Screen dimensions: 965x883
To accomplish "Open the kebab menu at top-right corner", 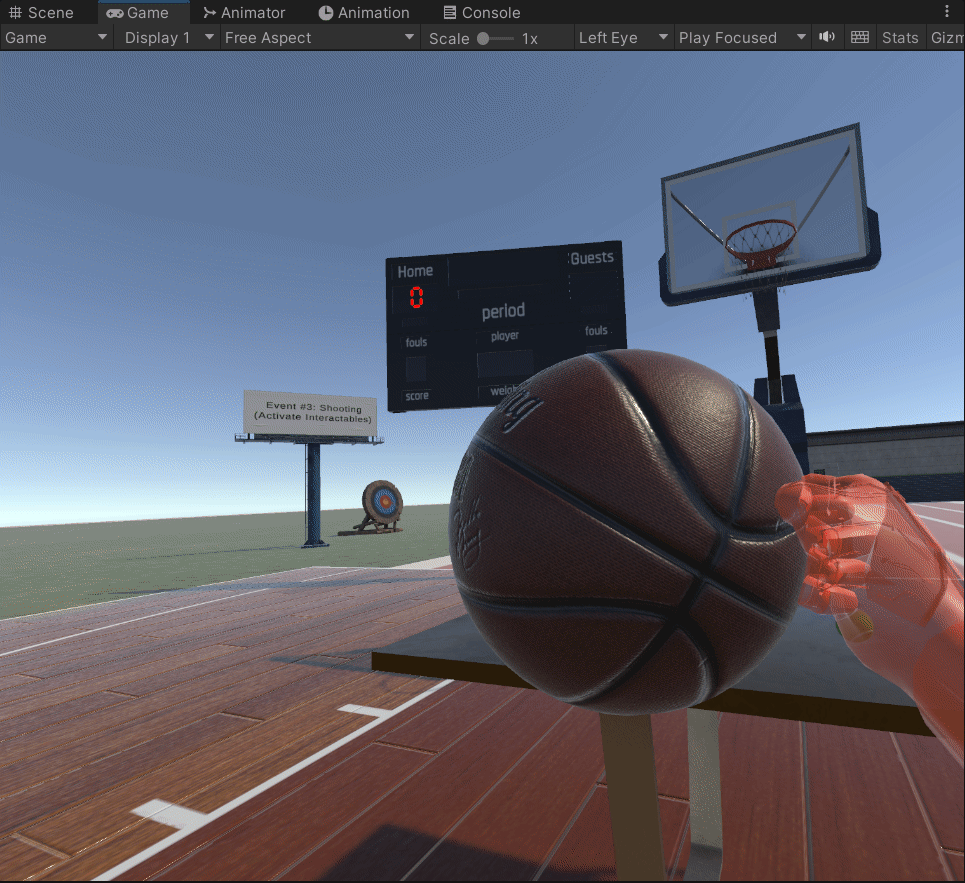I will 947,9.
